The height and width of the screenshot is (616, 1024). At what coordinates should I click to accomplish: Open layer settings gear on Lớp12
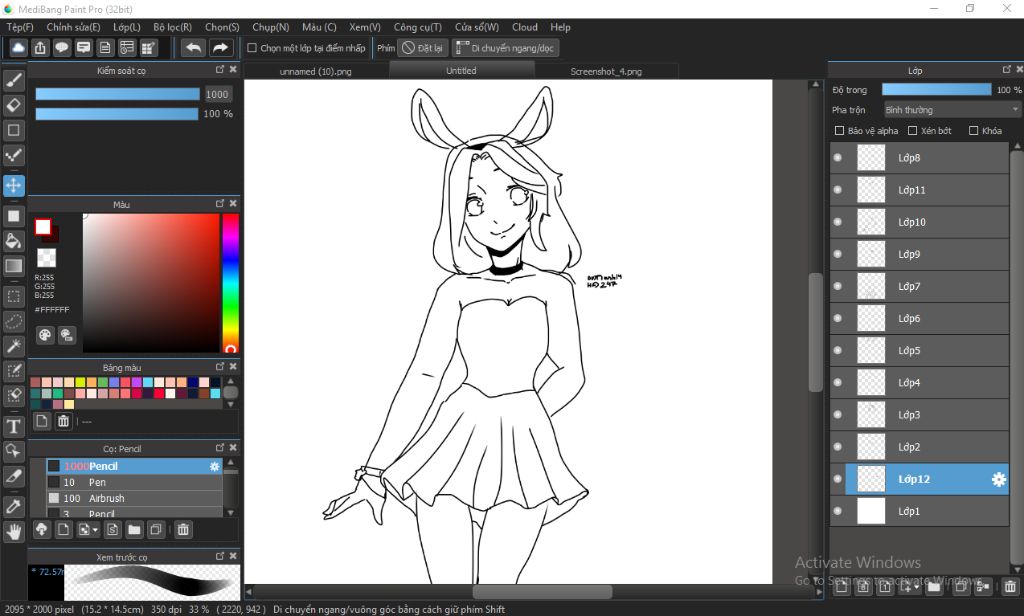point(999,479)
